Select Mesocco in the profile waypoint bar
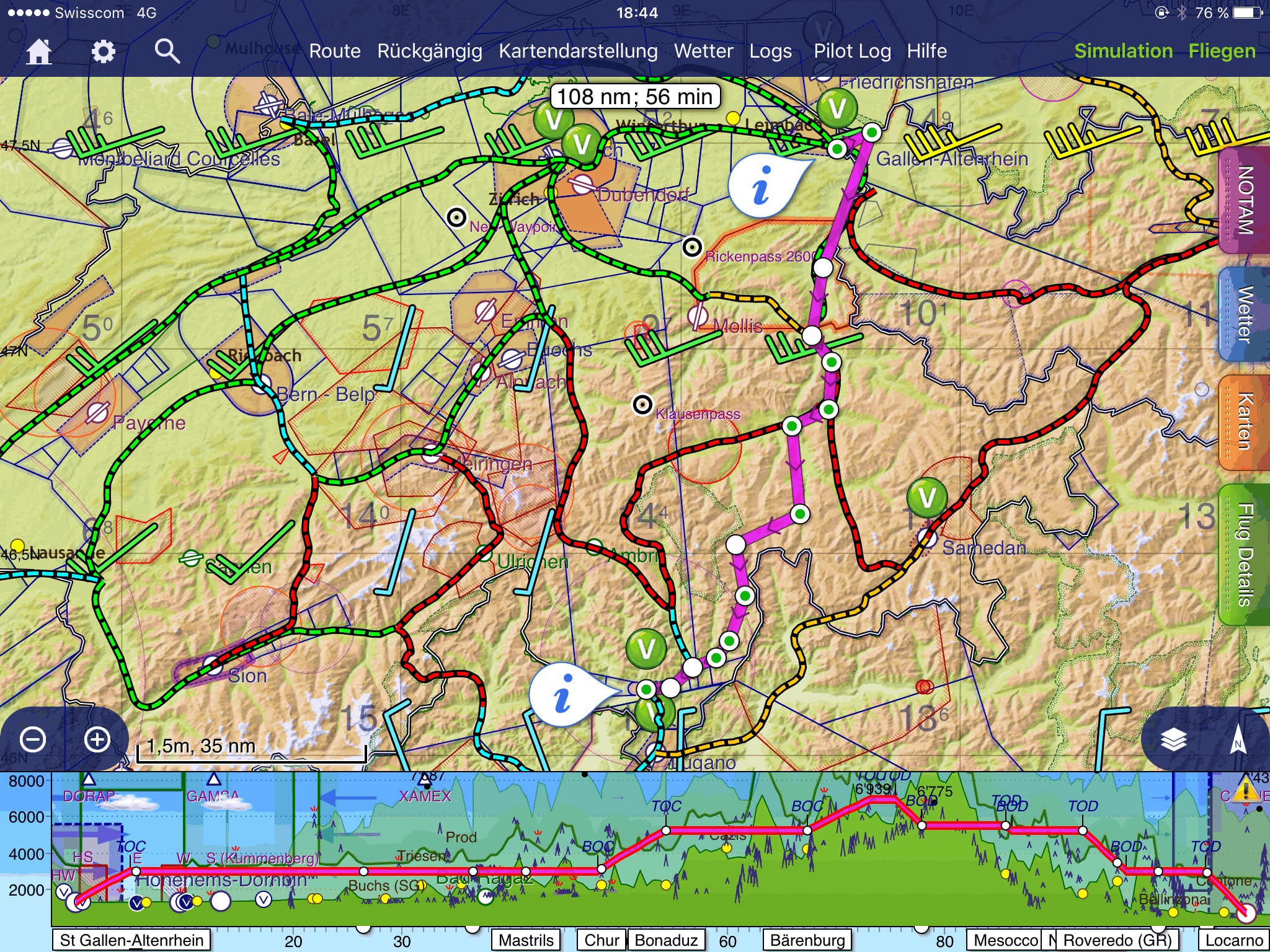 point(1005,940)
